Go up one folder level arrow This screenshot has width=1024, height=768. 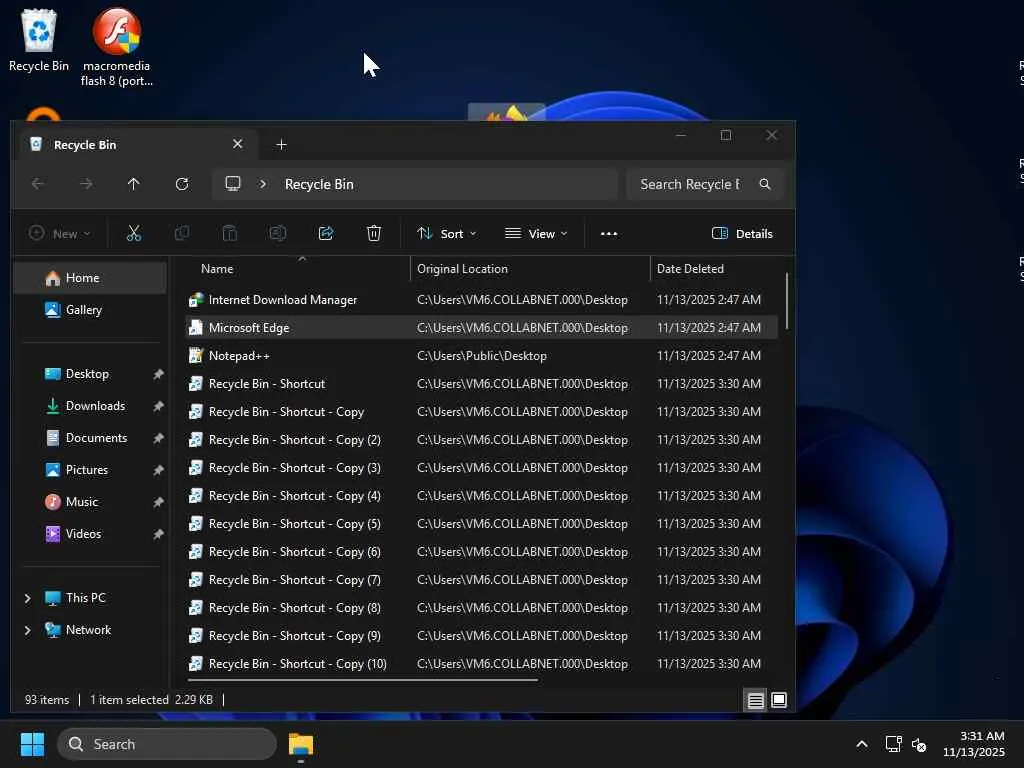(x=133, y=184)
